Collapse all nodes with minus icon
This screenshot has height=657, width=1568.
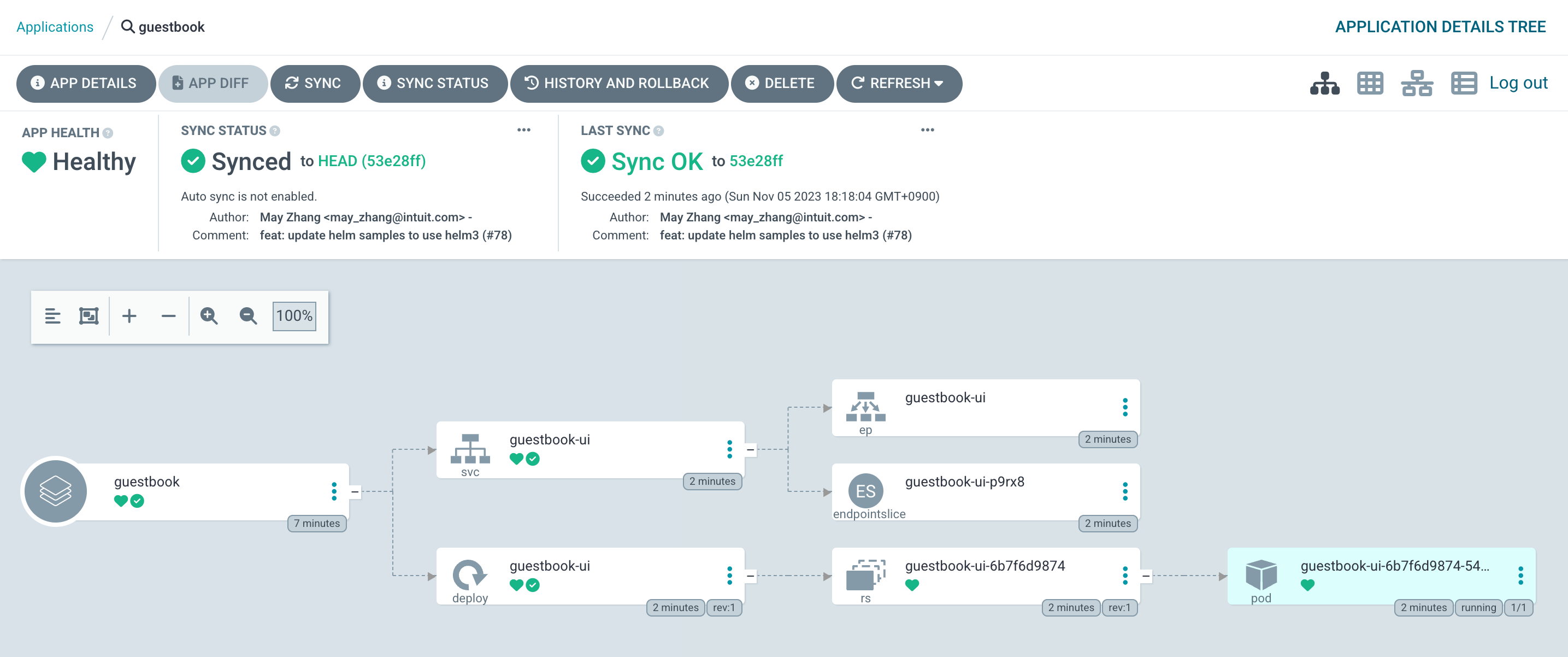coord(168,315)
